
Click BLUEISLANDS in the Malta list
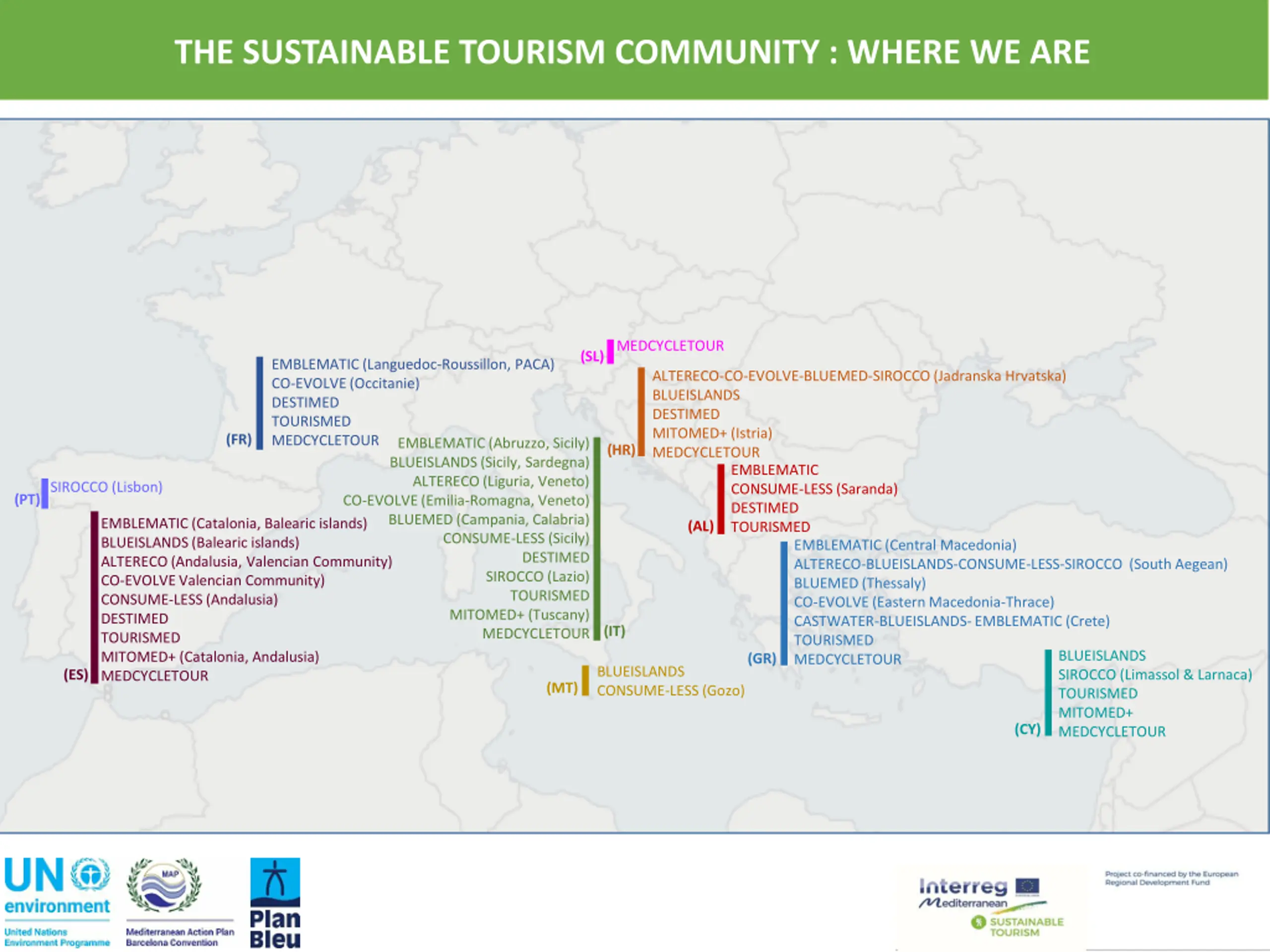[x=640, y=671]
